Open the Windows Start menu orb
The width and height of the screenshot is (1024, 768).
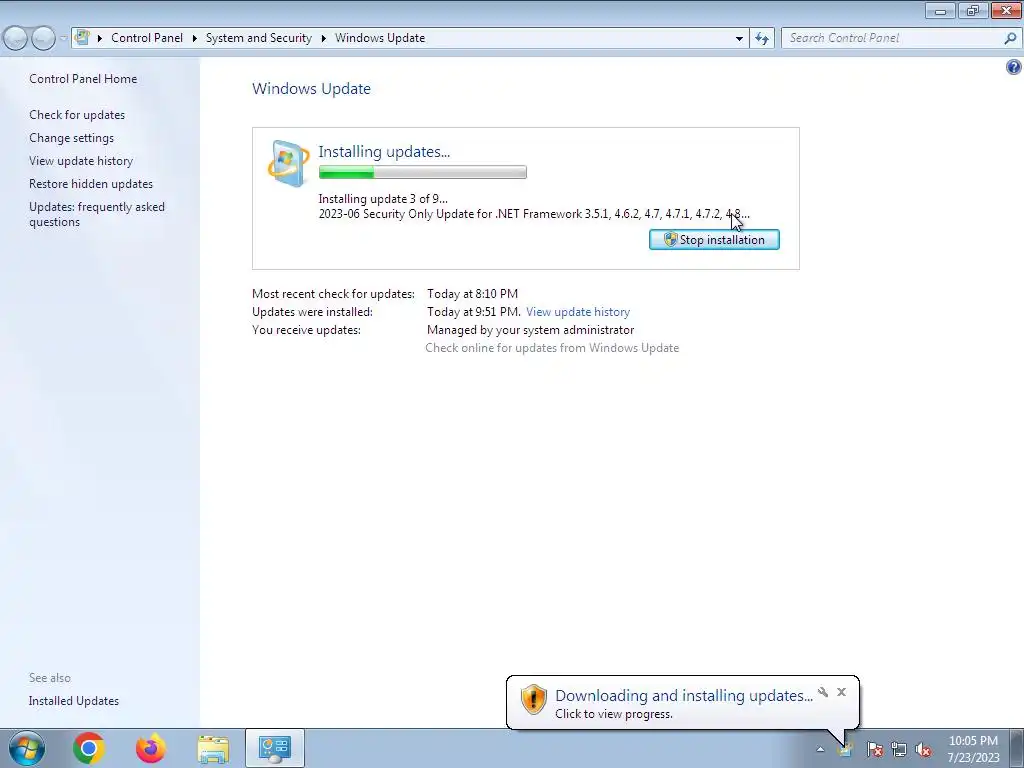(x=27, y=748)
